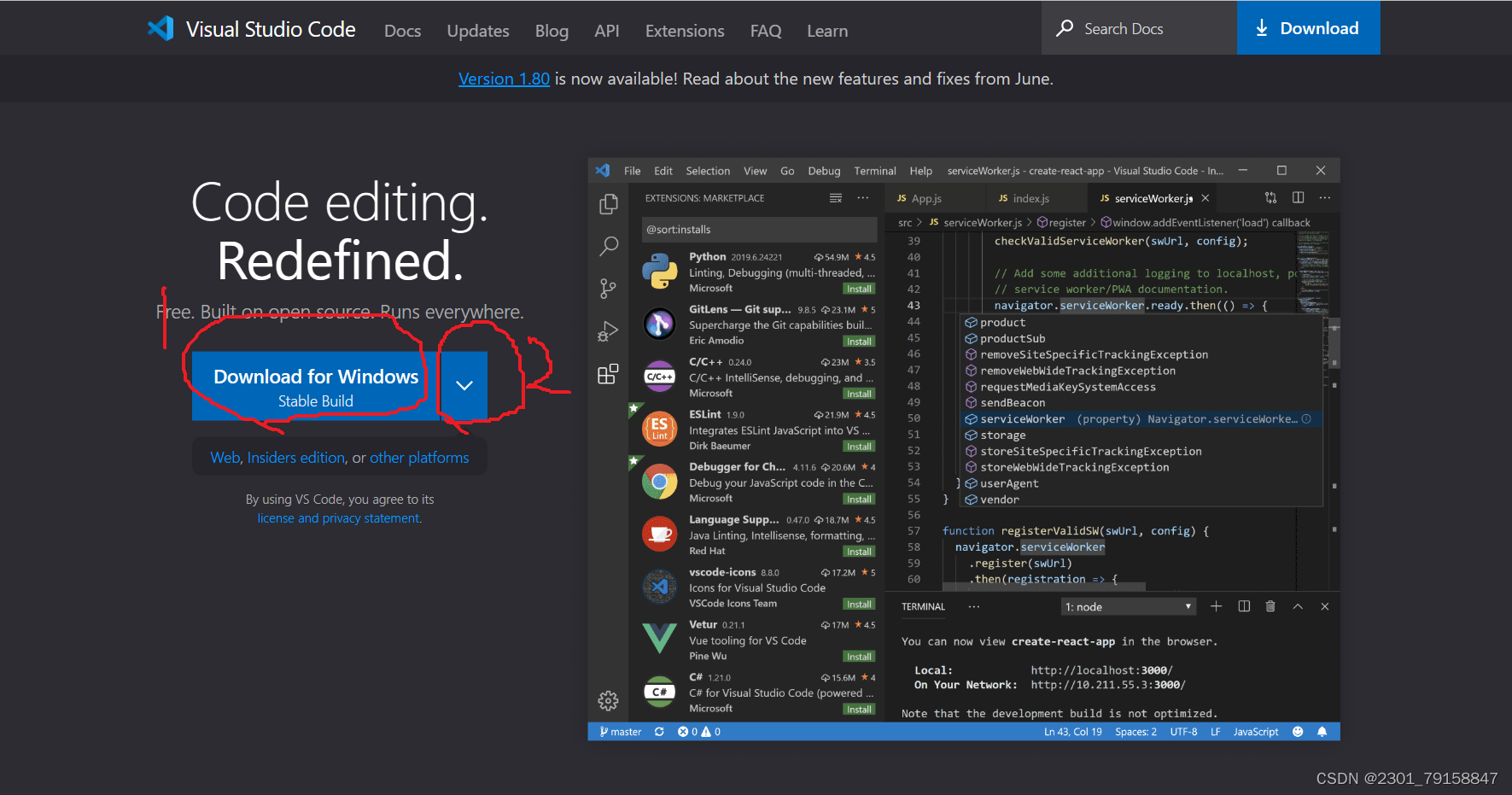Click the sync changes icon in status bar
The height and width of the screenshot is (795, 1512).
pos(659,732)
